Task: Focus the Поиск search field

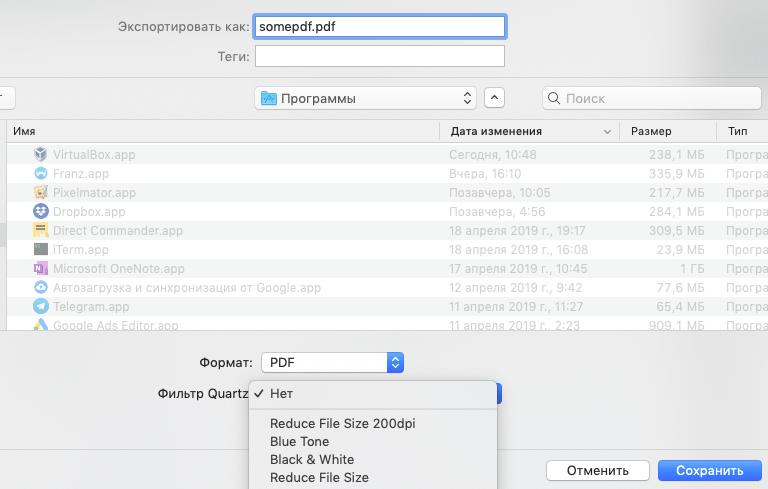Action: click(x=651, y=98)
